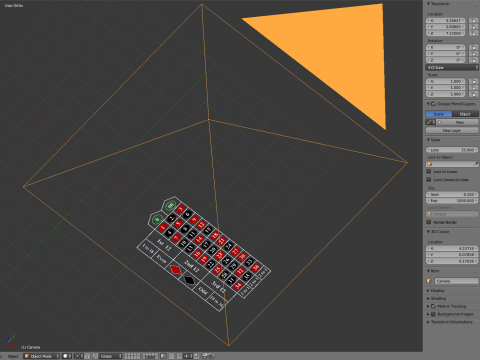The width and height of the screenshot is (480, 360).
Task: Toggle the Grease Pencil Layers checkbox
Action: [433, 104]
